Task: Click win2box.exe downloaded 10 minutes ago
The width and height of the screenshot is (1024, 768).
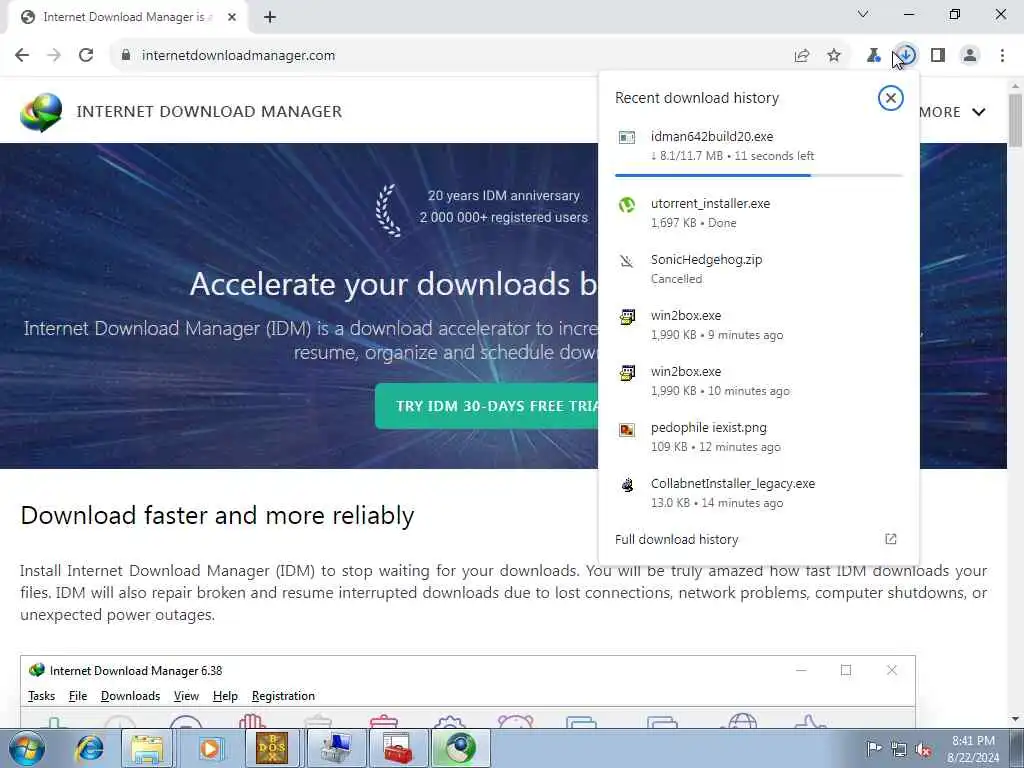Action: pos(759,381)
